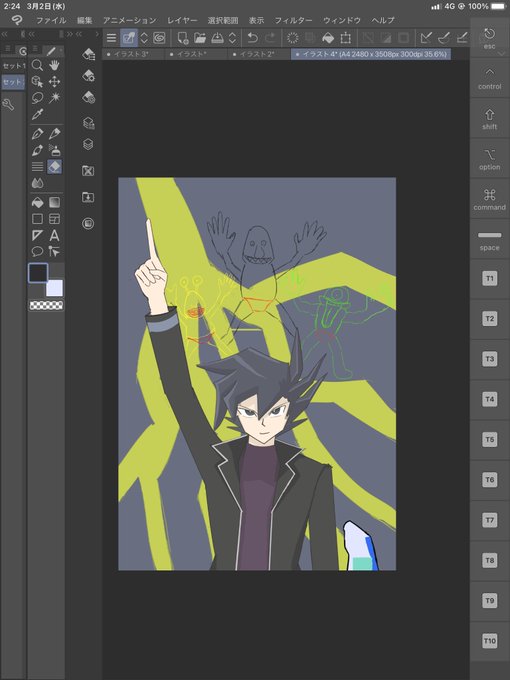Select the Text tool
This screenshot has width=510, height=680.
pos(54,235)
